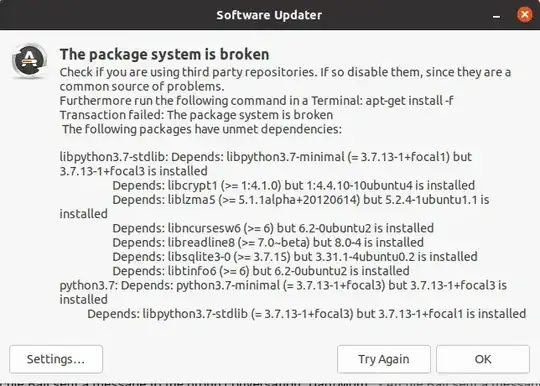This screenshot has height=386, width=540.
Task: Click the libtinfo6 dependency line
Action: pos(261,271)
